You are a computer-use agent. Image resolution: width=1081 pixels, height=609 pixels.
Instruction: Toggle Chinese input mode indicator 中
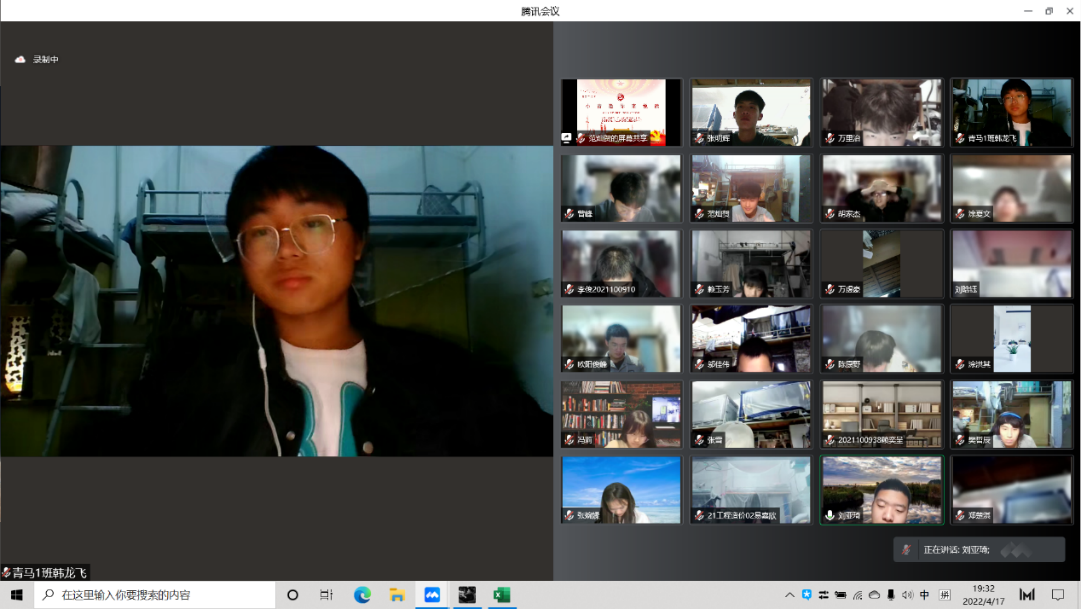click(x=924, y=595)
